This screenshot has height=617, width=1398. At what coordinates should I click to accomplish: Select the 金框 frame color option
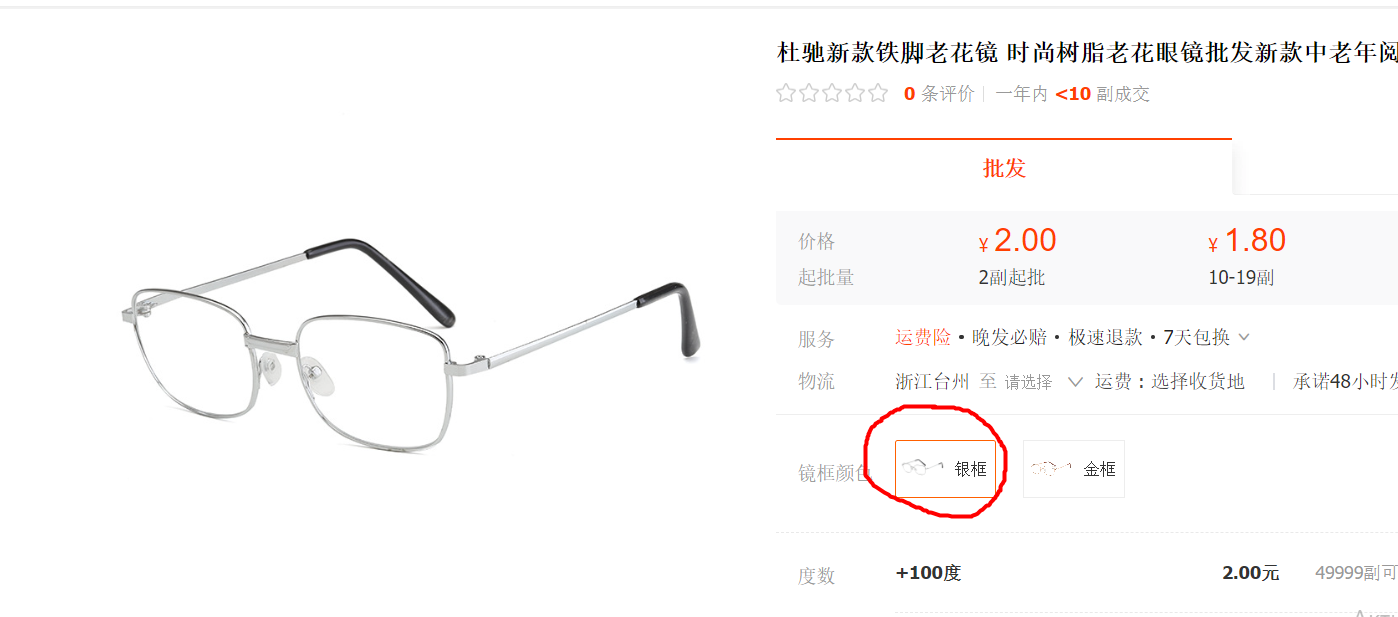click(1074, 468)
